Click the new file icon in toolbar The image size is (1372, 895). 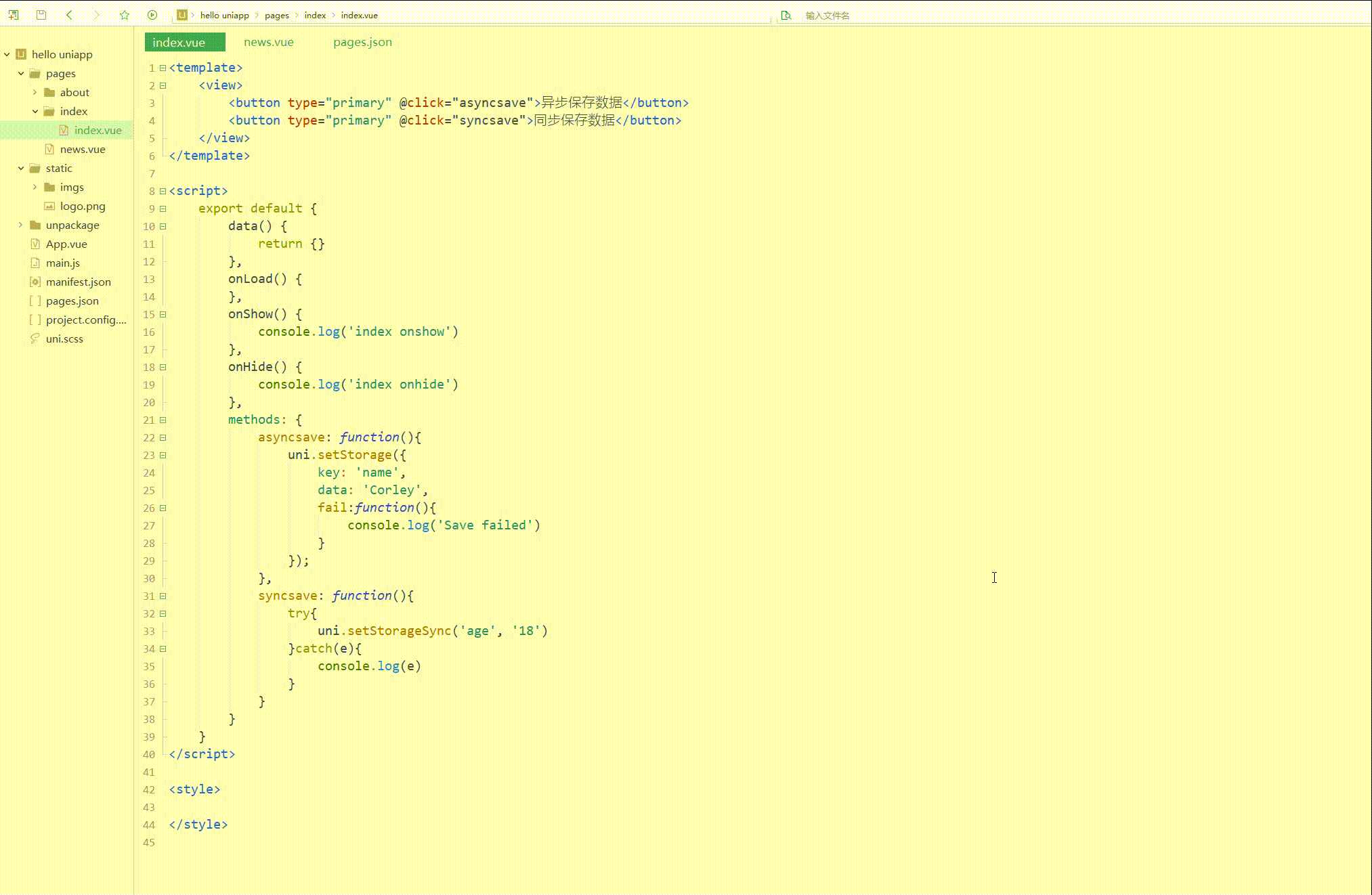tap(14, 15)
